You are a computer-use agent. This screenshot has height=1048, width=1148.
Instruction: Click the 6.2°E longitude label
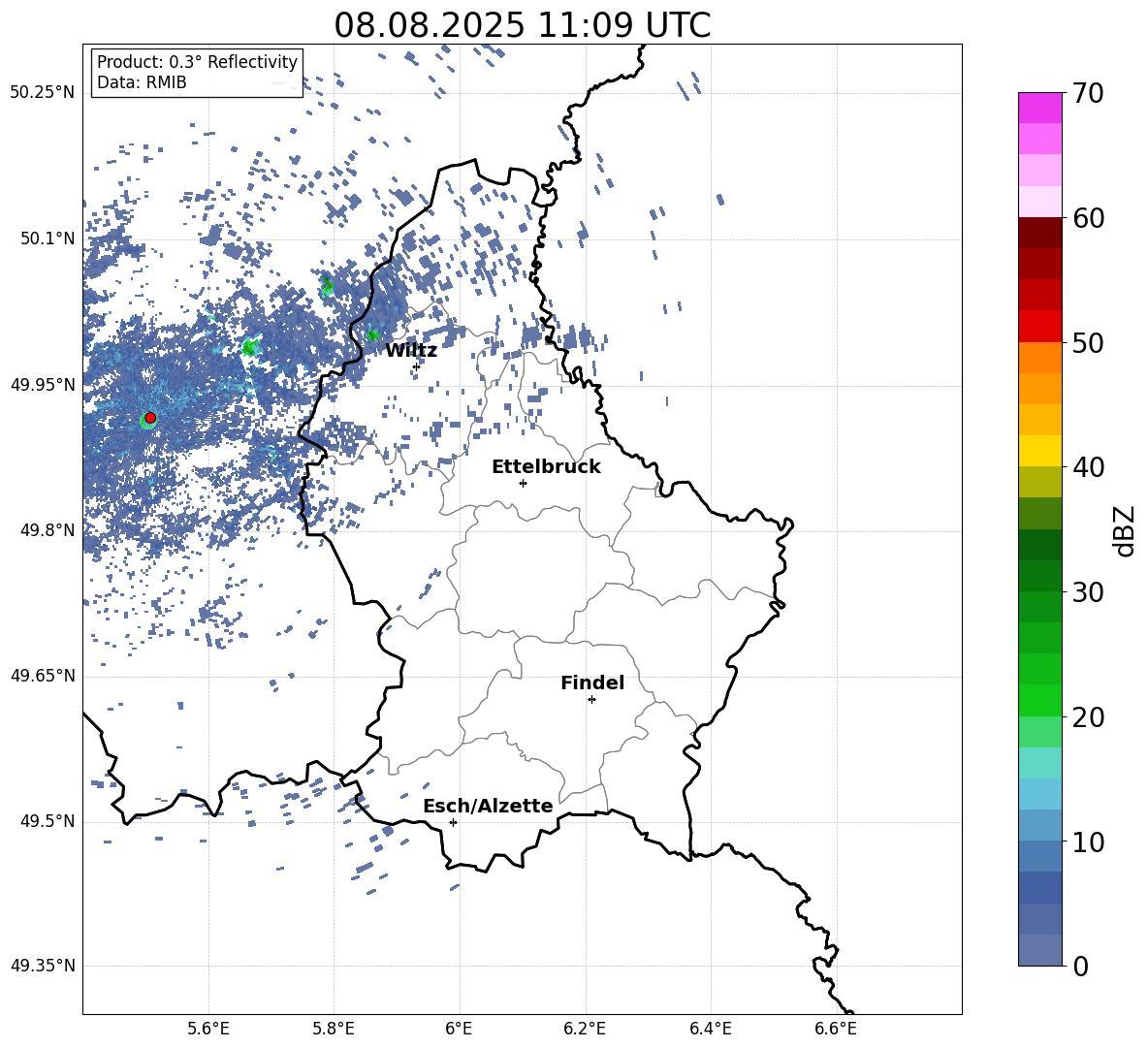tap(585, 1029)
